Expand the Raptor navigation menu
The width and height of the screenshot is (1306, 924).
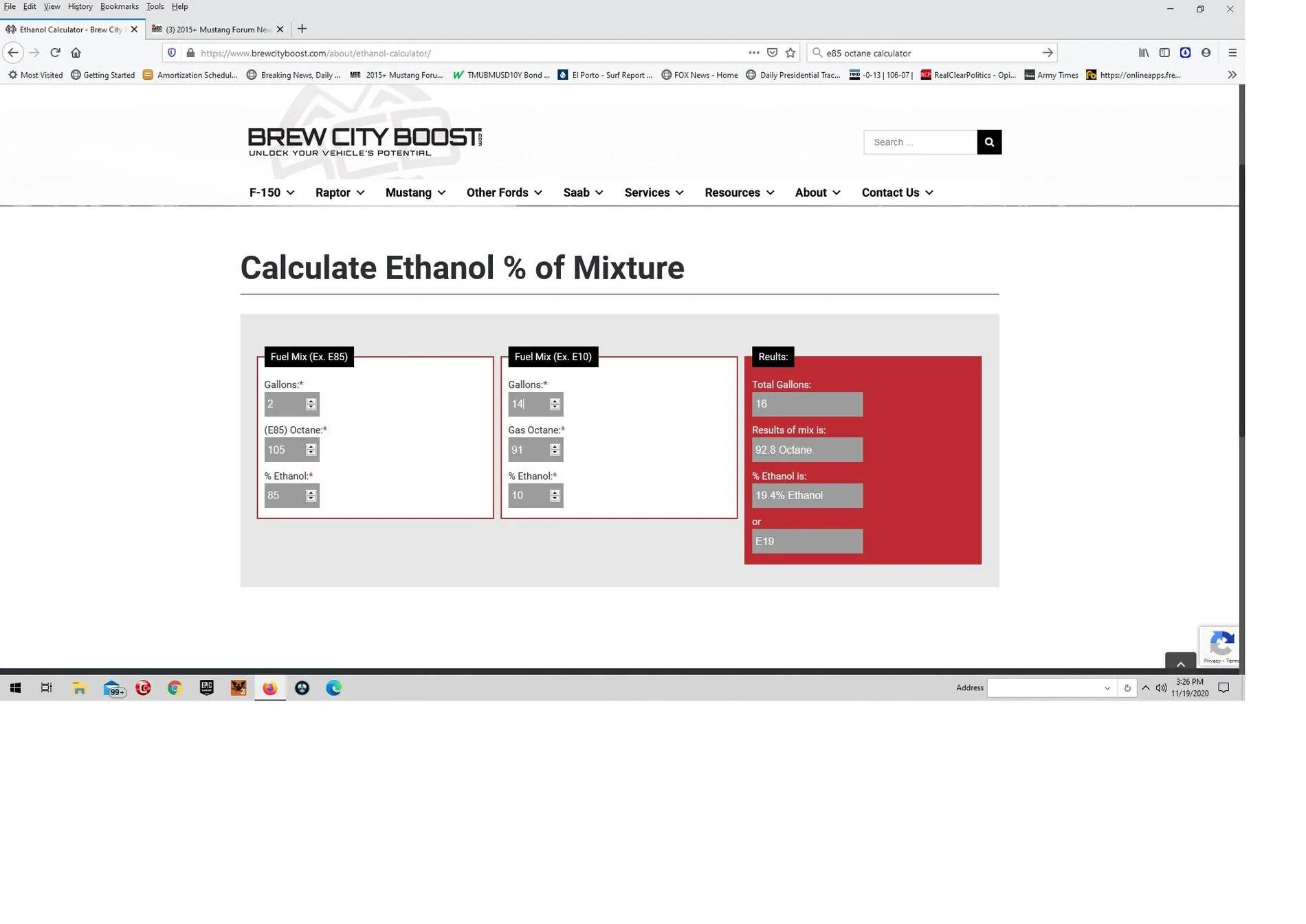click(x=340, y=192)
